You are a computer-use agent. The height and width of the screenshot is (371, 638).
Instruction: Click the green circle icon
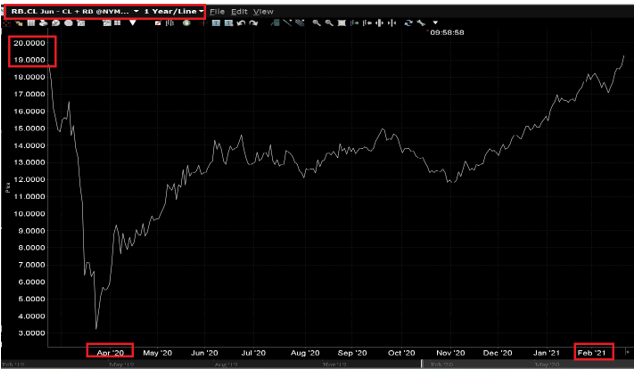pyautogui.click(x=186, y=23)
